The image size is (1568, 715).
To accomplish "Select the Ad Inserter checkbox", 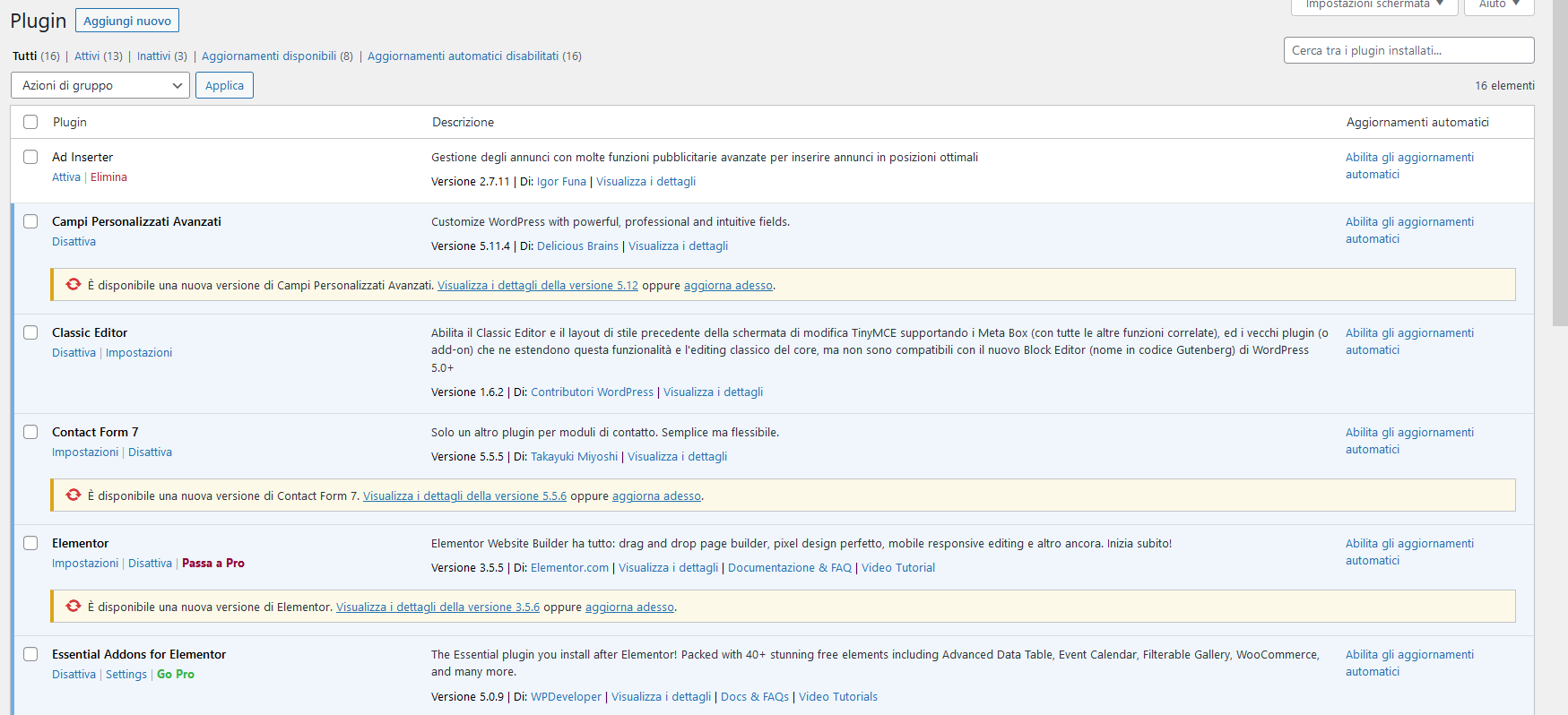I will pyautogui.click(x=30, y=157).
